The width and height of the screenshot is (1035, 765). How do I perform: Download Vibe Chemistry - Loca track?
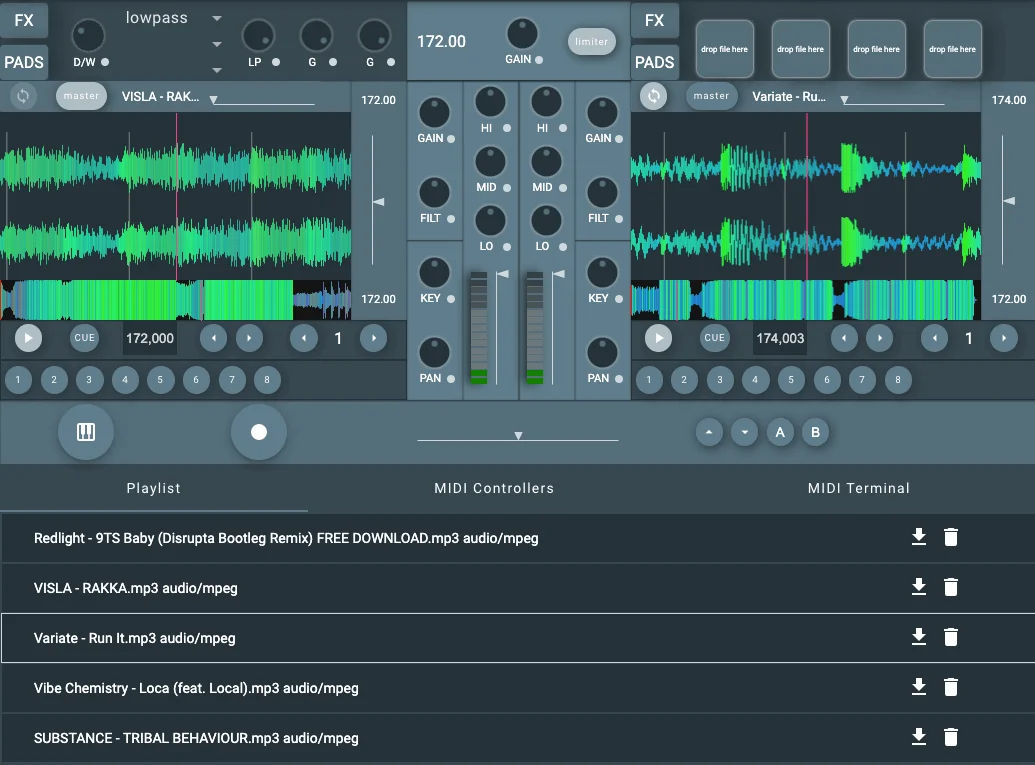(919, 687)
